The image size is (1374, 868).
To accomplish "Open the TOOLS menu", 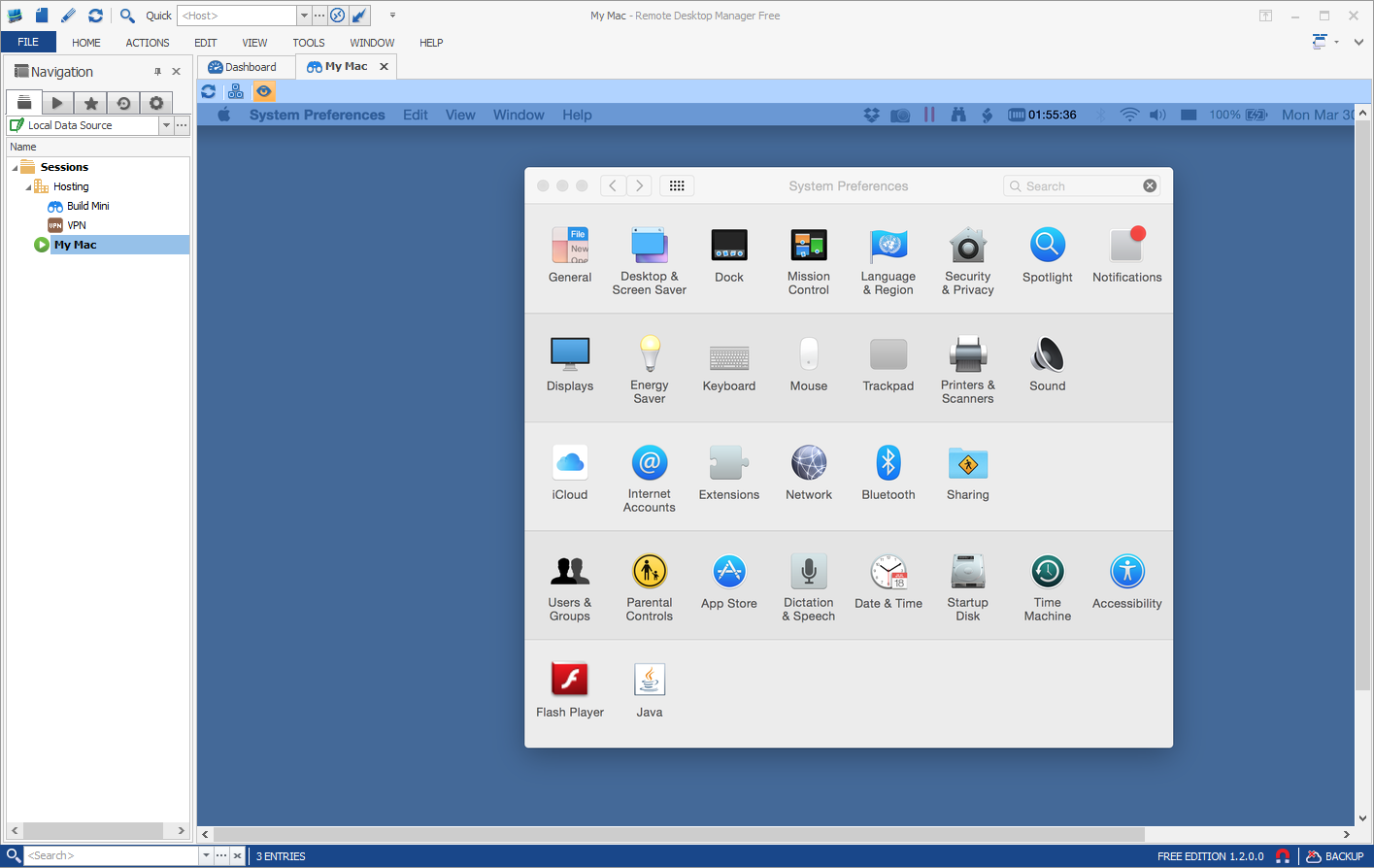I will (x=309, y=43).
